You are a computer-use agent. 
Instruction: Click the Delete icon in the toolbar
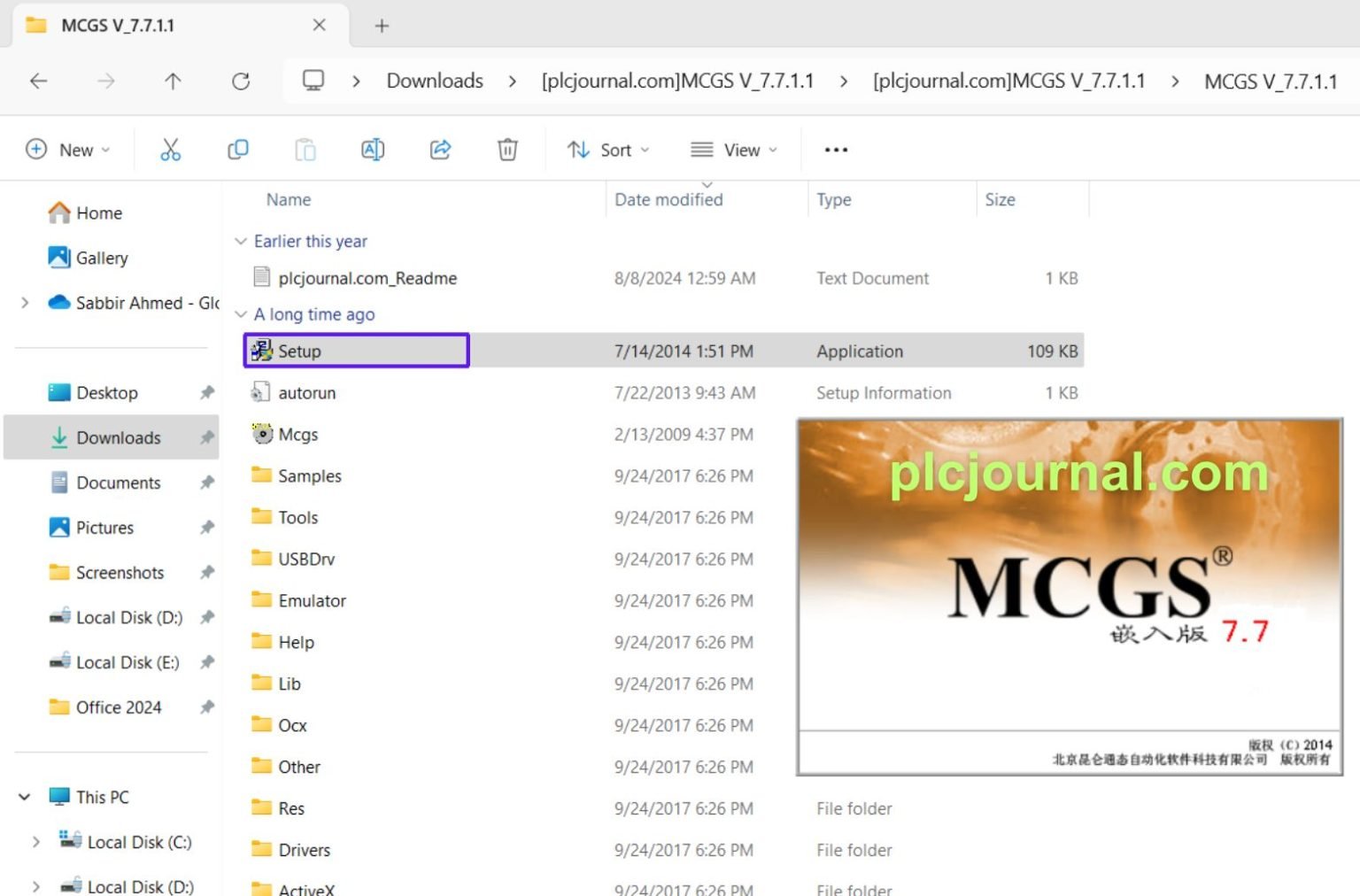click(x=507, y=149)
